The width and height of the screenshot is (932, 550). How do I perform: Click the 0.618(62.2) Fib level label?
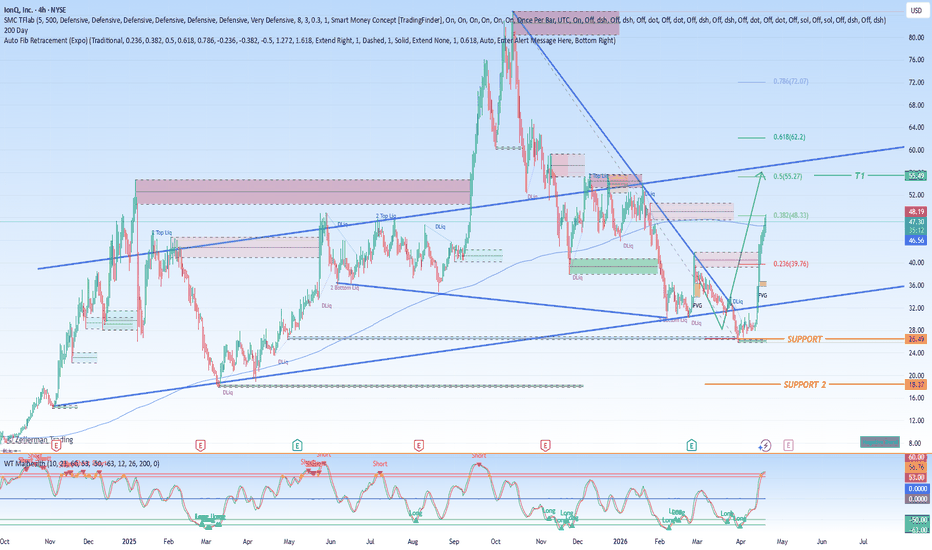pyautogui.click(x=789, y=137)
